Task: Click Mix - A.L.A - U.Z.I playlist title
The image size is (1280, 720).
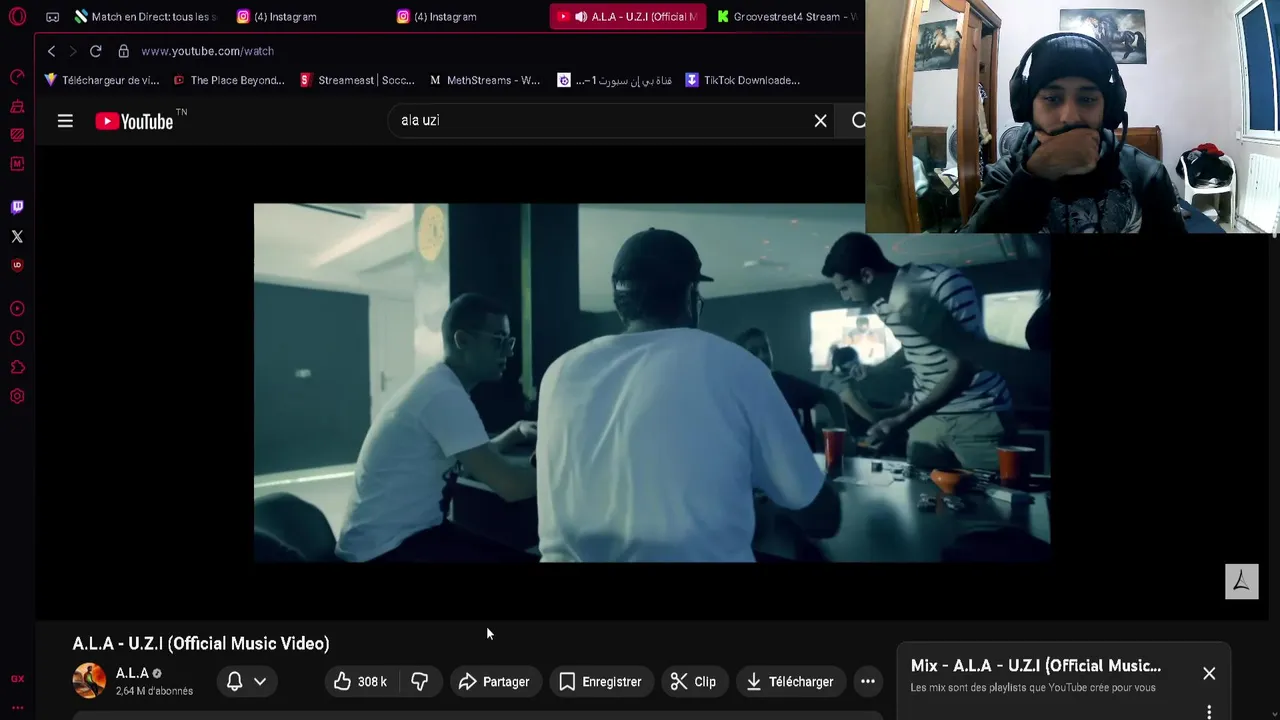Action: point(1036,665)
